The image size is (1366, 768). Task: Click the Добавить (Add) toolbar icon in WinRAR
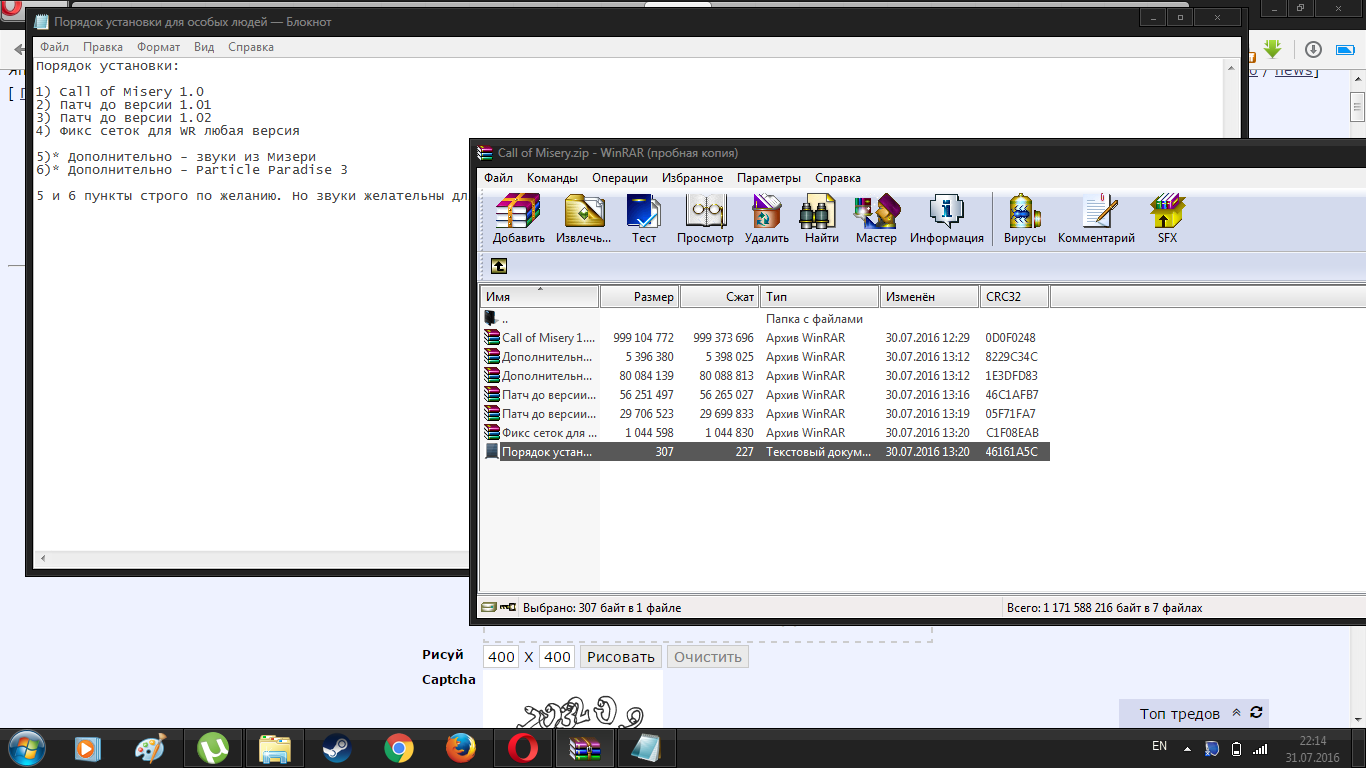(x=518, y=218)
